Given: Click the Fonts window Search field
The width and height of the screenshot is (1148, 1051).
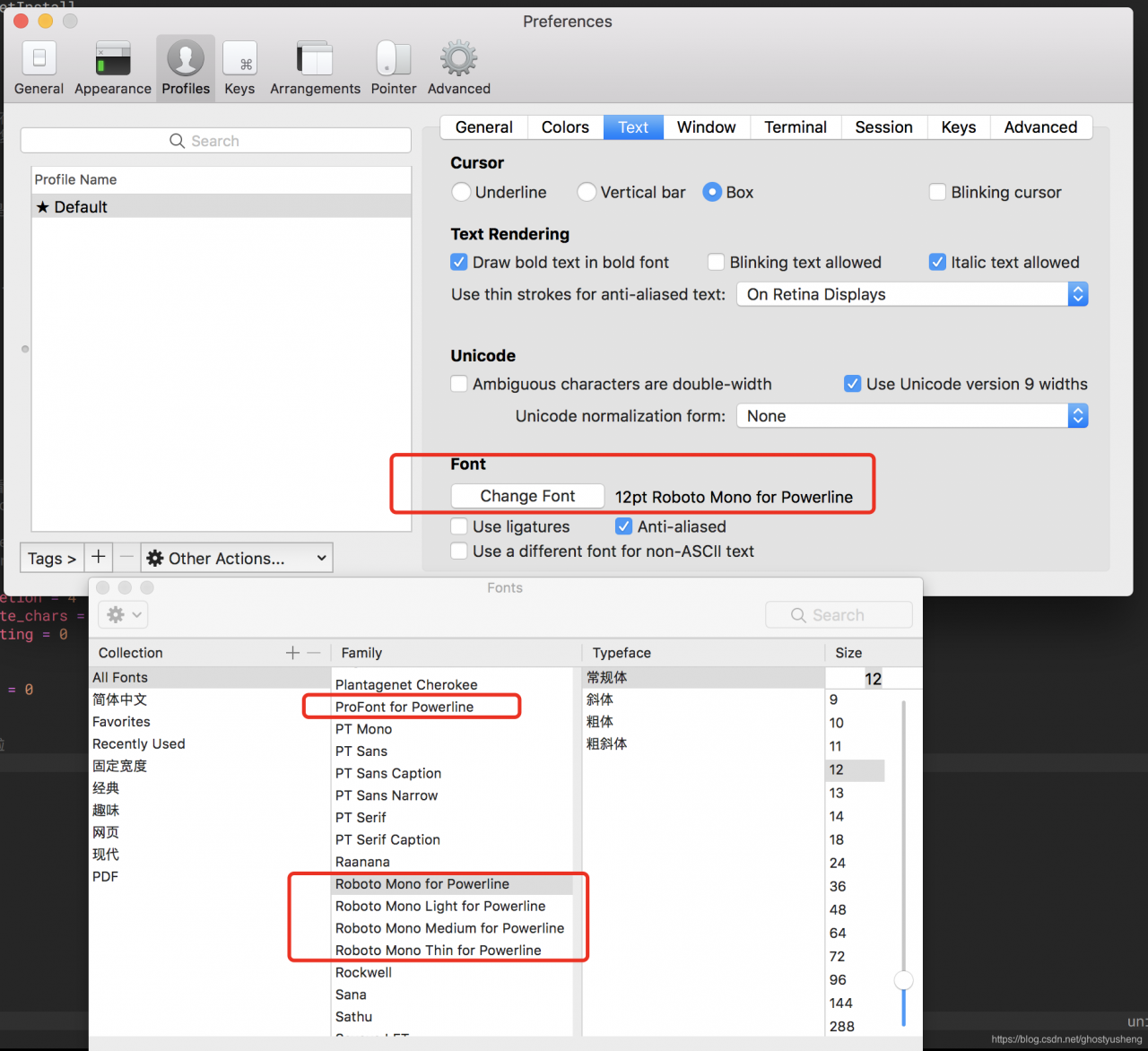Looking at the screenshot, I should tap(839, 615).
